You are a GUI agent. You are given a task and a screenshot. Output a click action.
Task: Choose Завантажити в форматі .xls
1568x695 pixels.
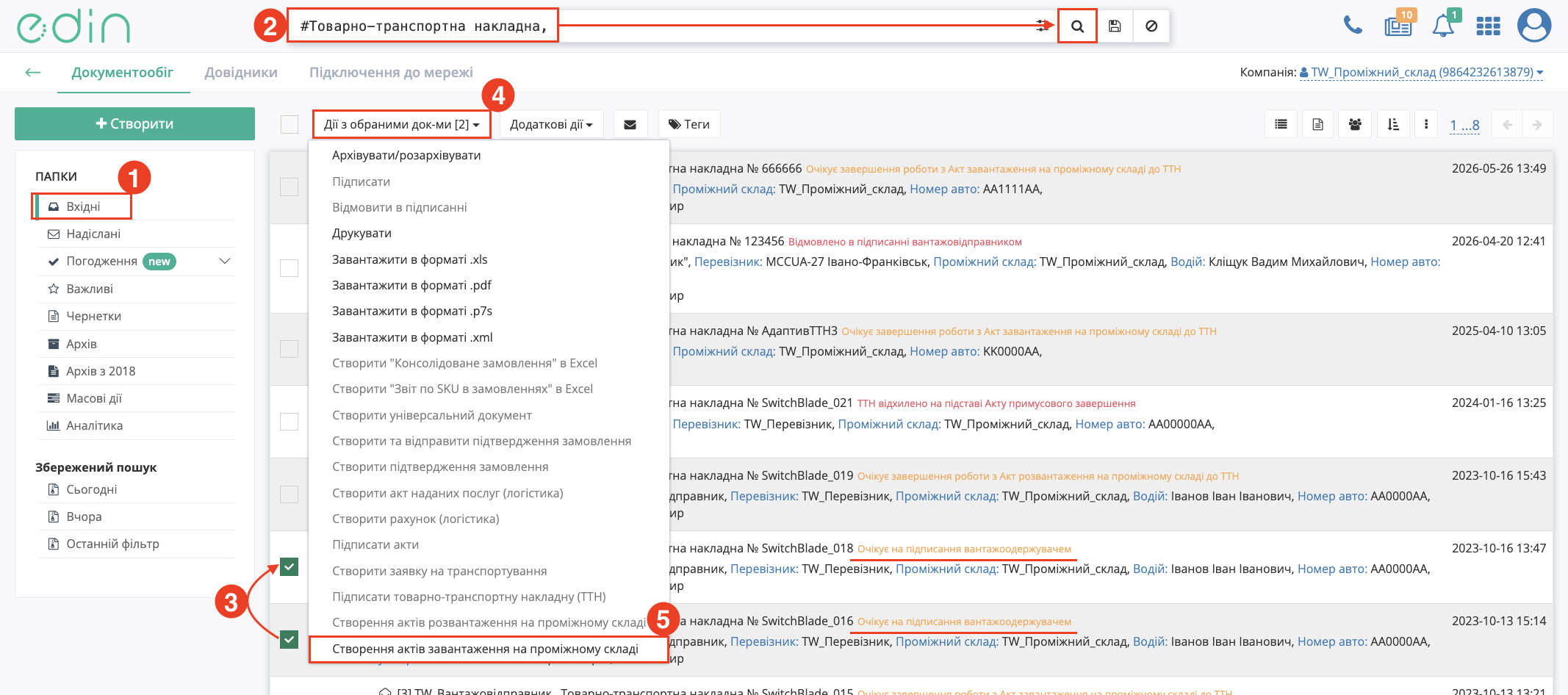409,259
